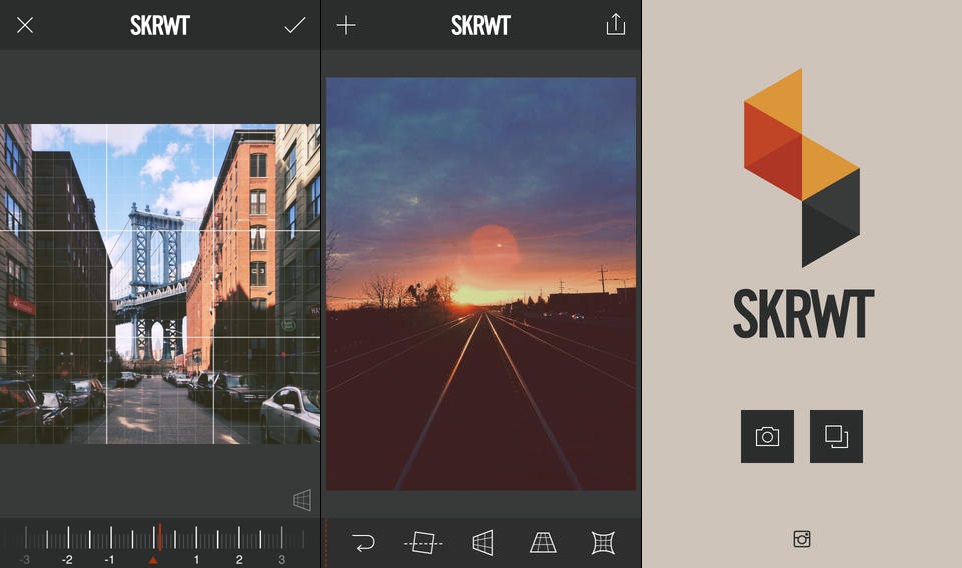Select the lens distortion correction tool

click(x=602, y=543)
